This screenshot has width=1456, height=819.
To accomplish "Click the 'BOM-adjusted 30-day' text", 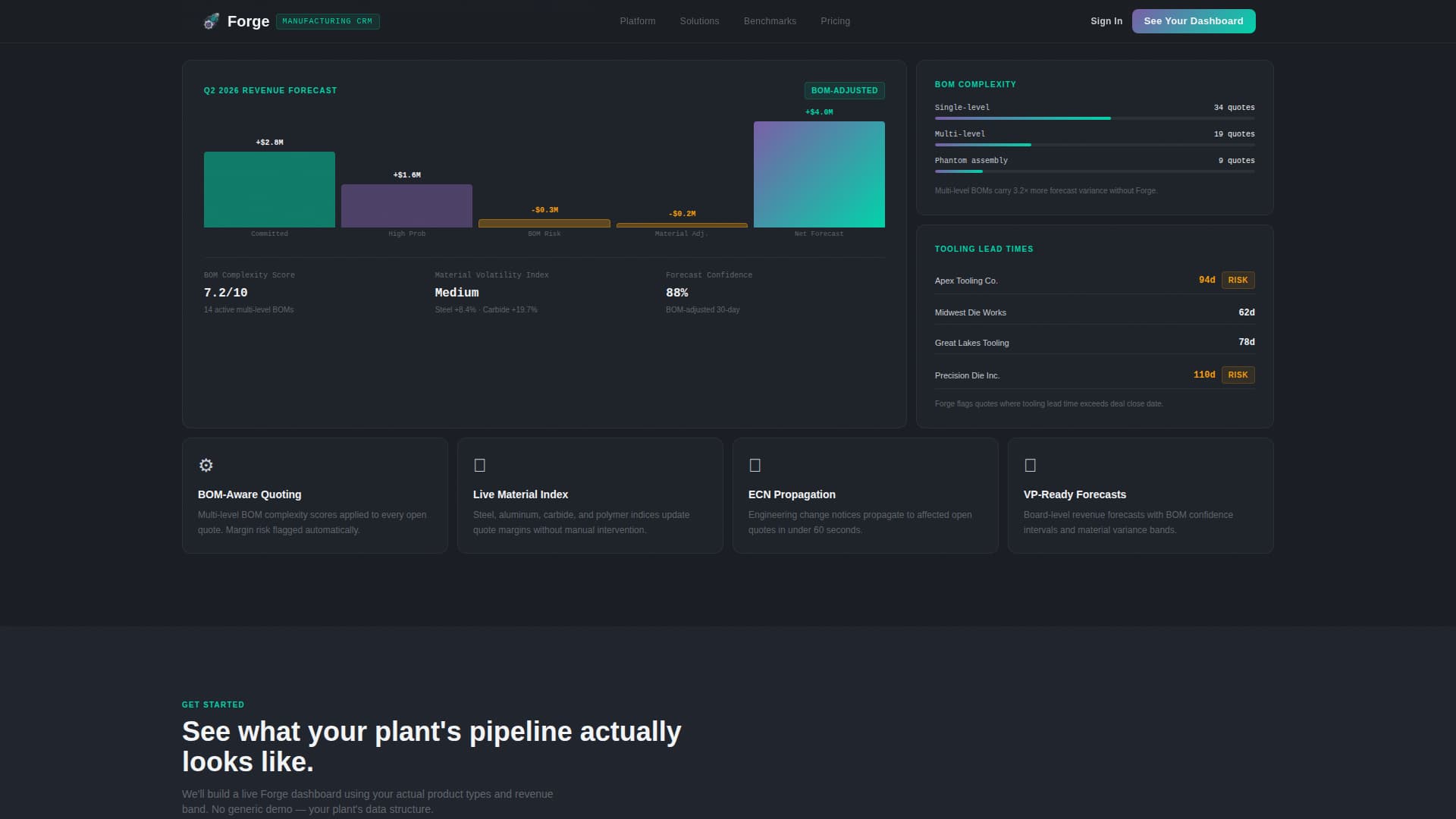I will point(702,309).
